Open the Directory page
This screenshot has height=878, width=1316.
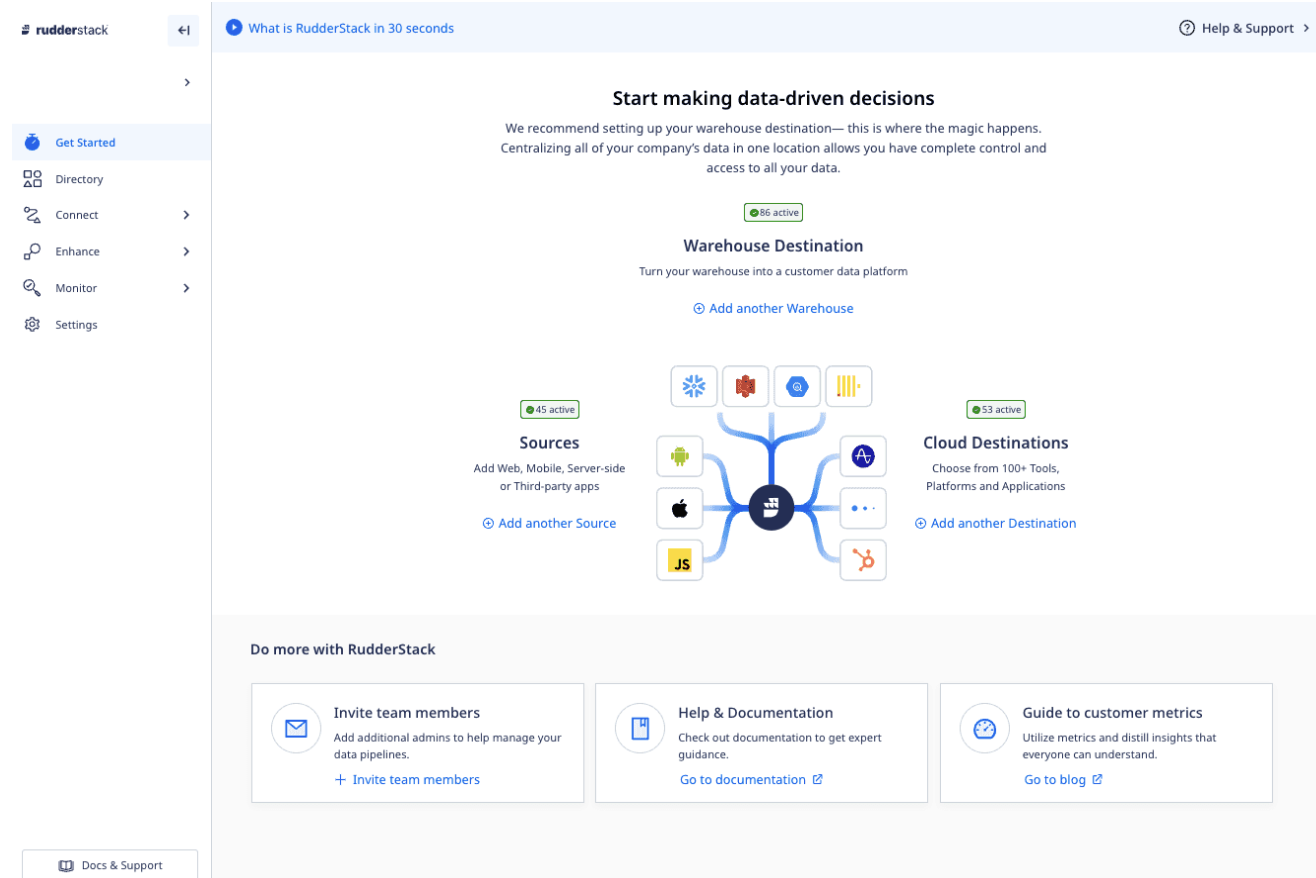tap(79, 179)
